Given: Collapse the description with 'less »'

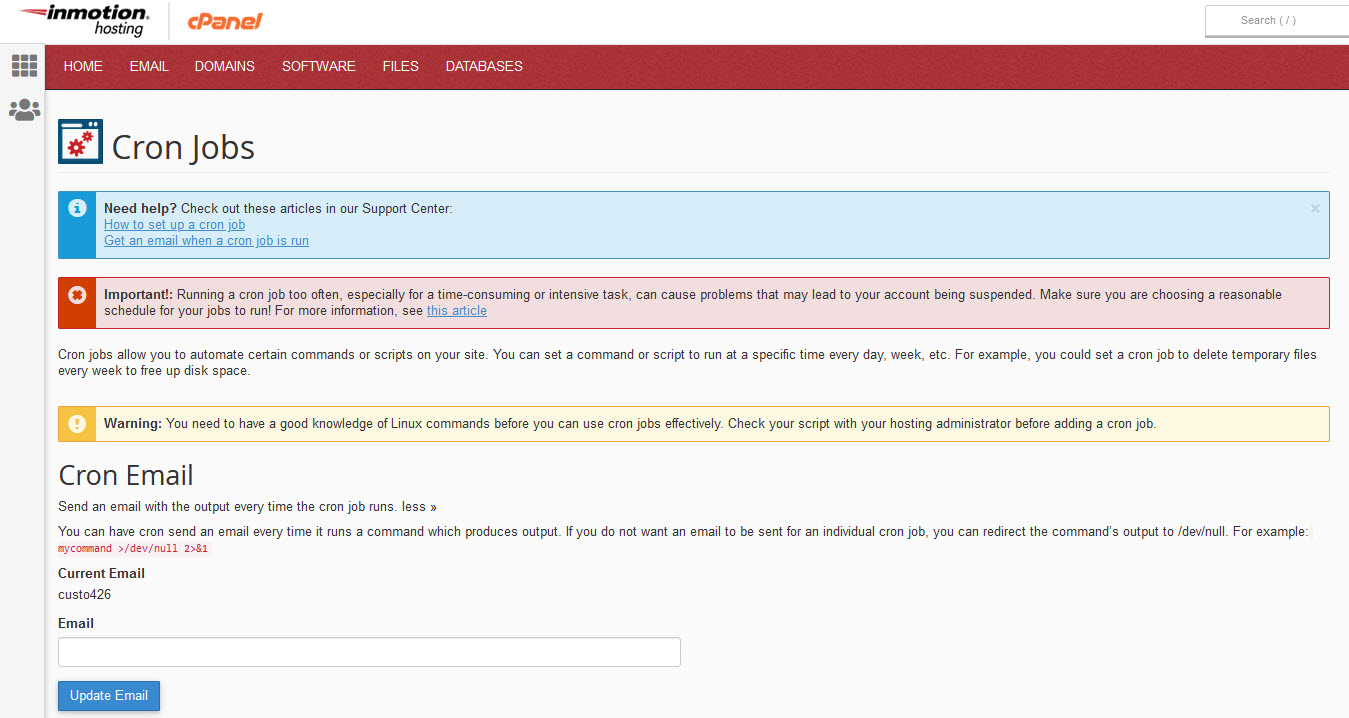Looking at the screenshot, I should [x=419, y=507].
